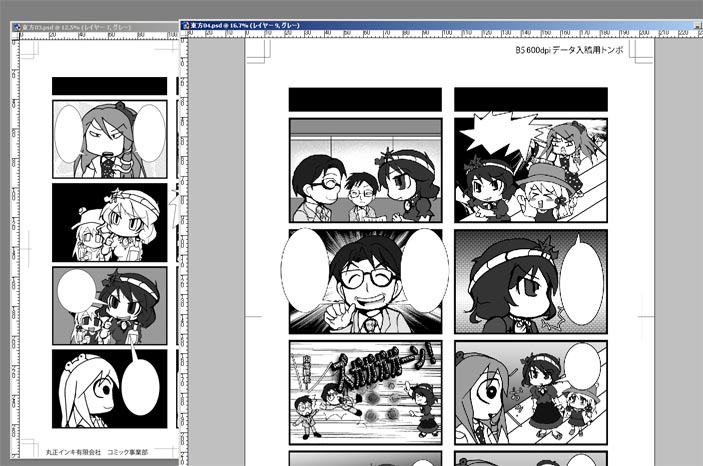The image size is (703, 466).
Task: Click the staircase panel with big-eyed girl foreground
Action: [x=531, y=392]
